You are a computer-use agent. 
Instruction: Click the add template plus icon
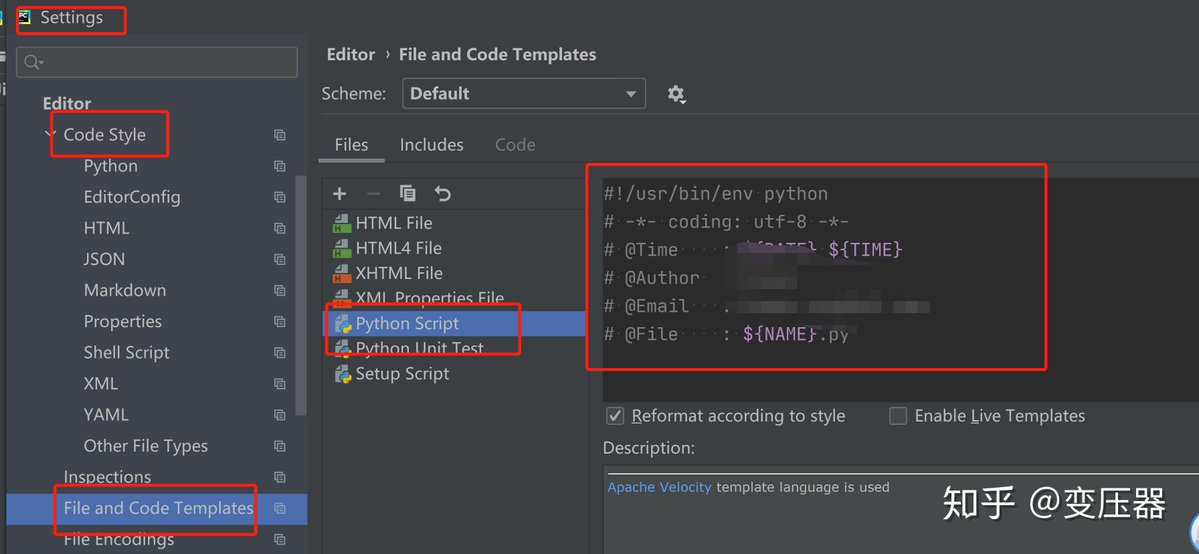tap(340, 194)
